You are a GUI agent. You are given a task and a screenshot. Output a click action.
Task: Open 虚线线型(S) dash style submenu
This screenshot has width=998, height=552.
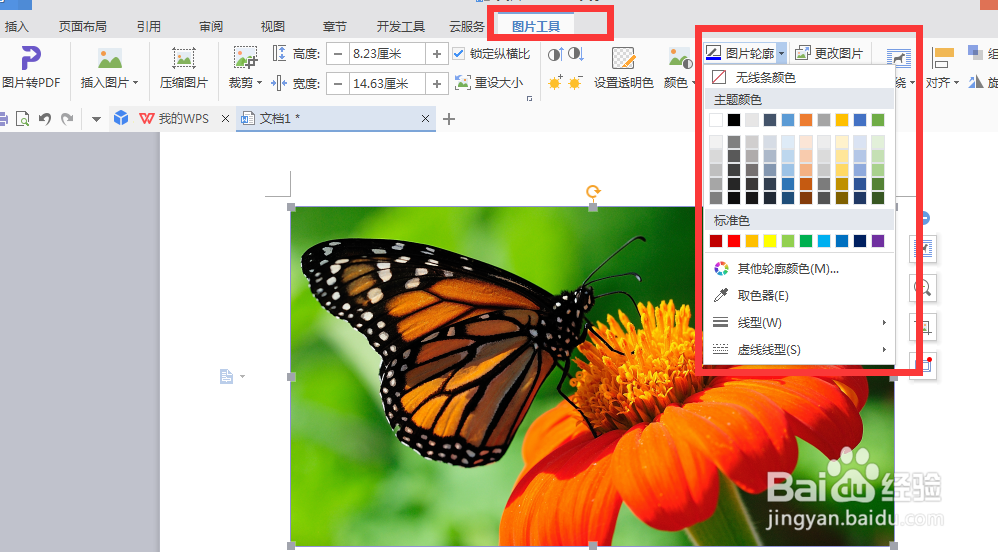[x=800, y=349]
